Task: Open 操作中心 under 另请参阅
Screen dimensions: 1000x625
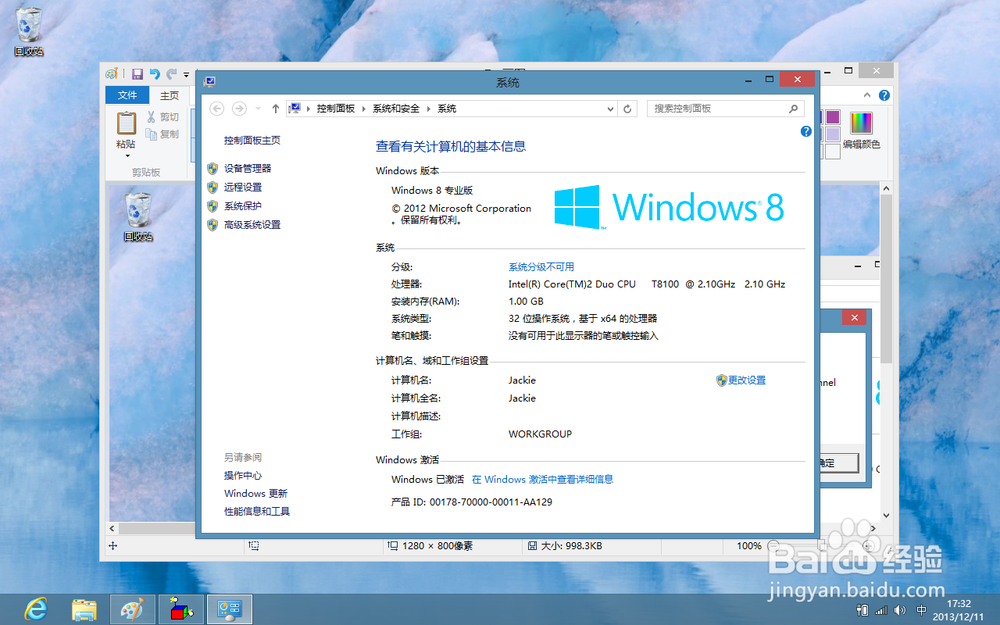Action: (x=243, y=476)
